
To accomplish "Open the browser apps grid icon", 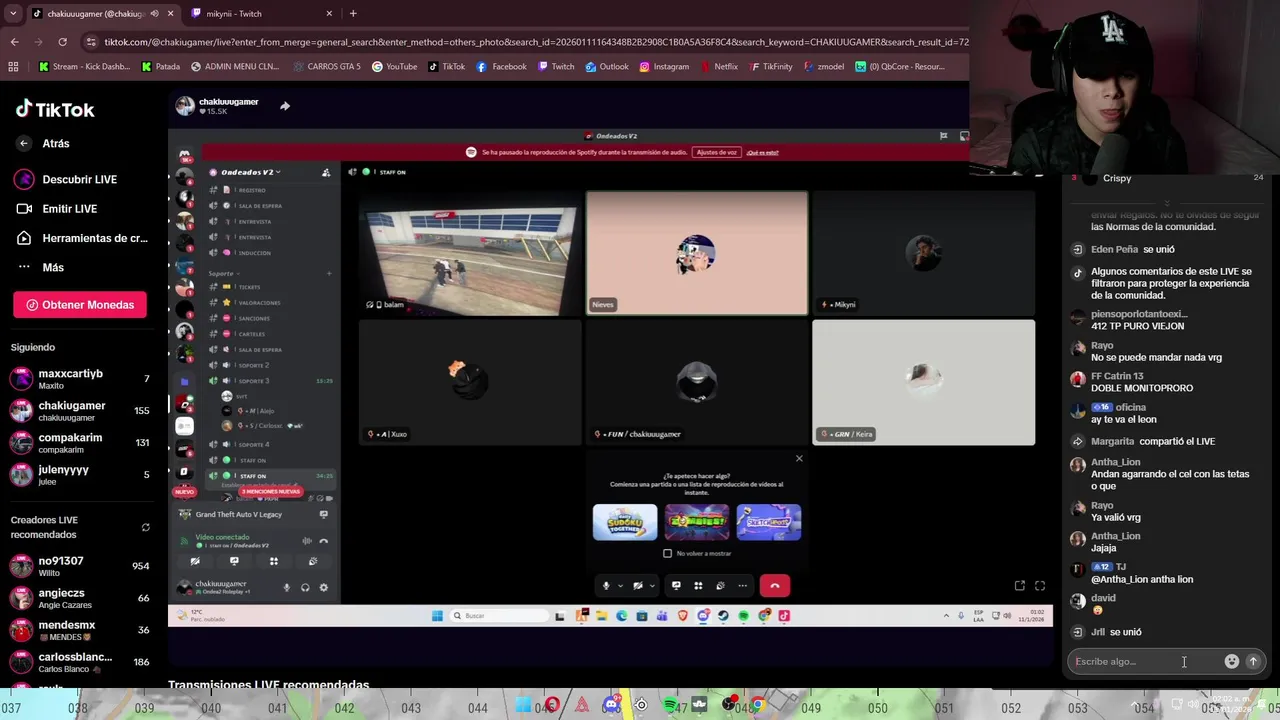I will coord(13,67).
